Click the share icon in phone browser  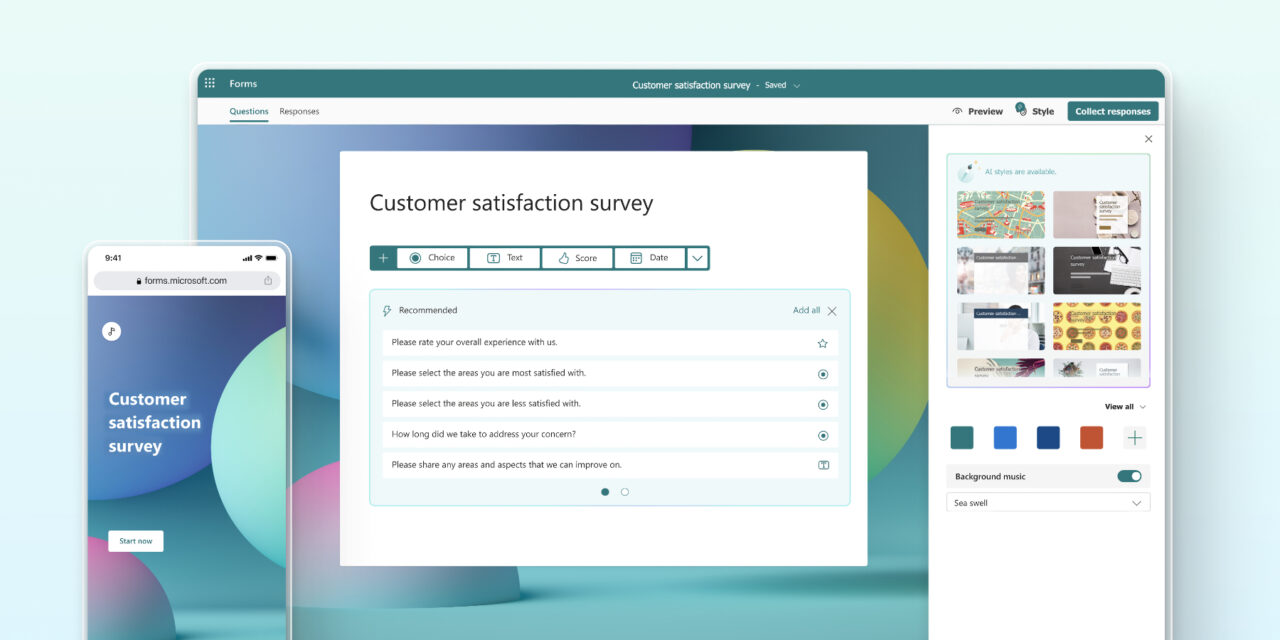point(268,281)
